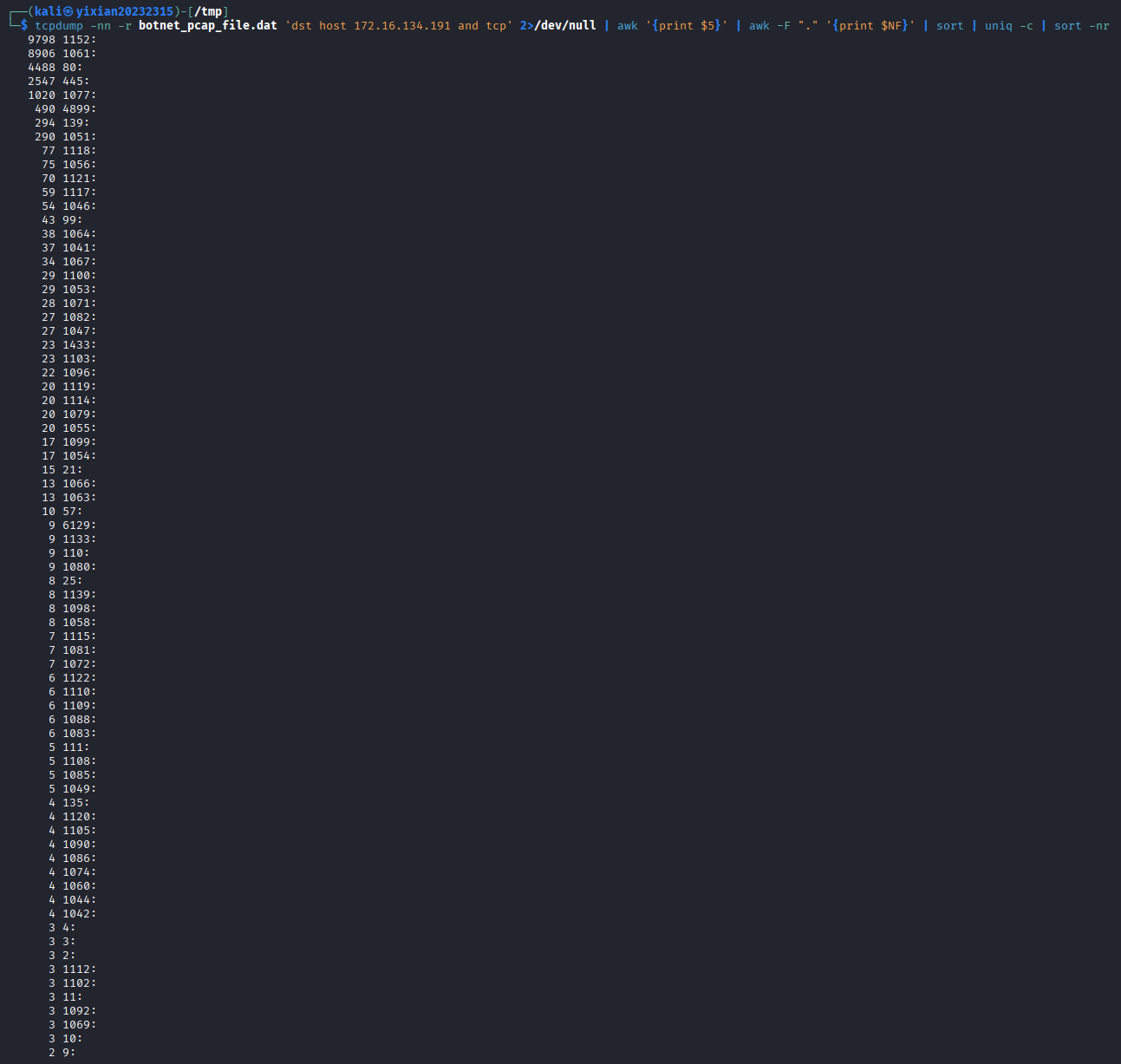
Task: Select output row '43 99:'
Action: (x=62, y=220)
